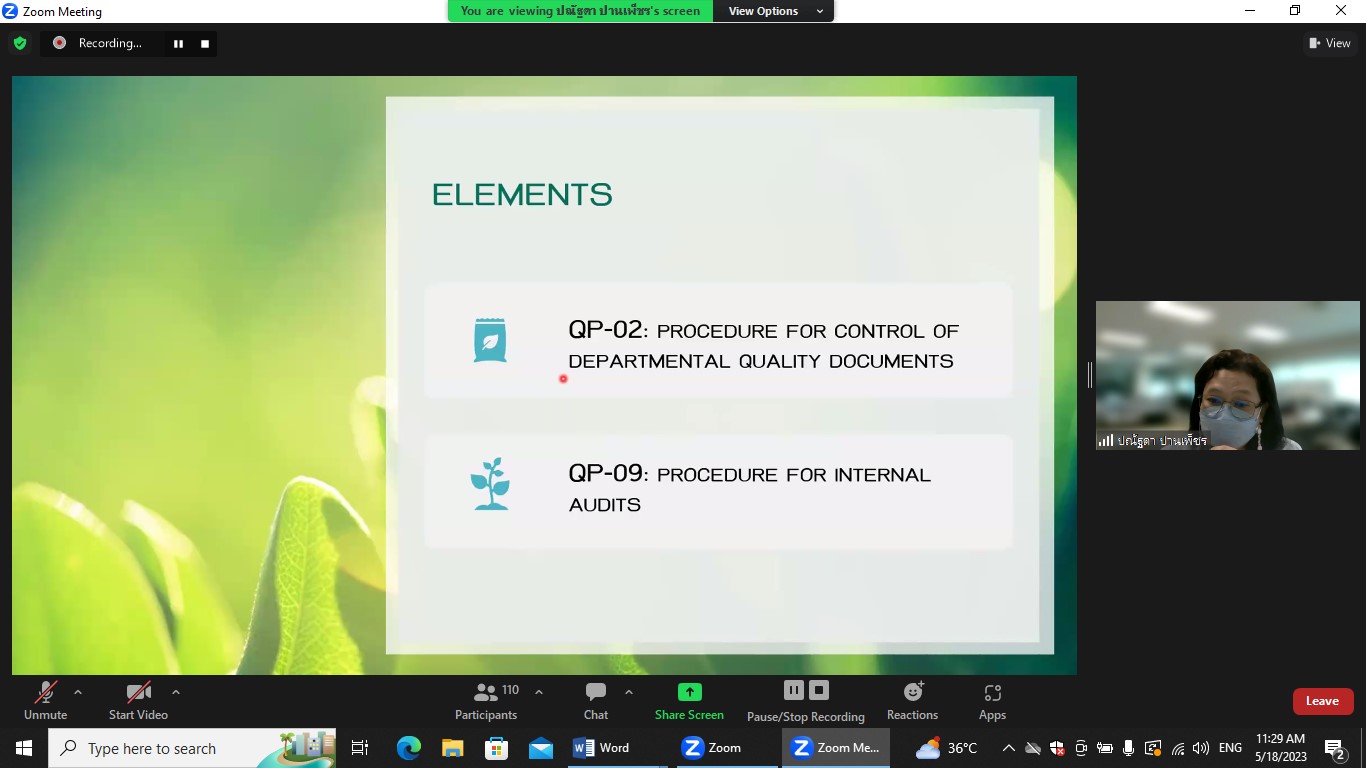Switch to Word in the taskbar
Screen dimensions: 1366x768
pyautogui.click(x=602, y=748)
